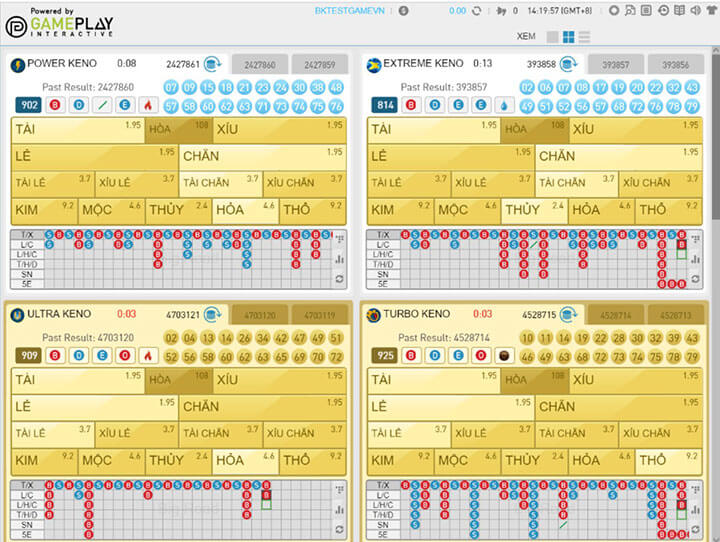Switch to list view layout

pyautogui.click(x=584, y=37)
